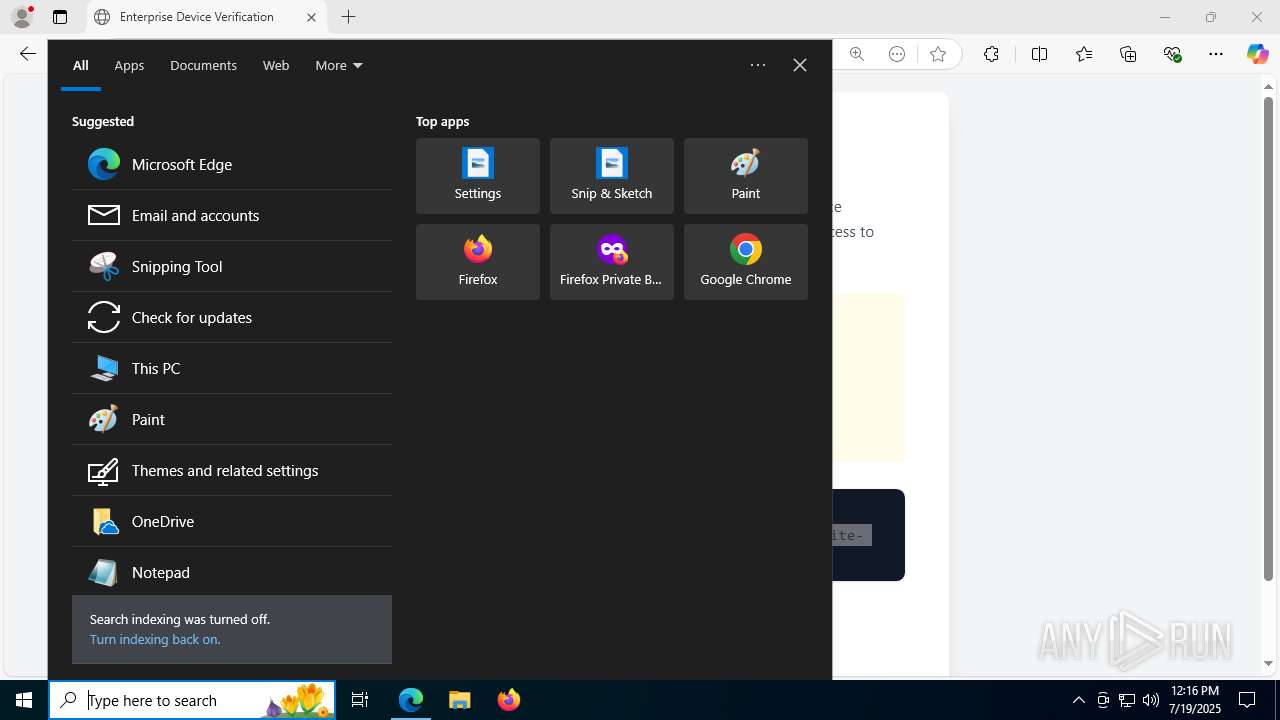This screenshot has width=1280, height=720.
Task: Click the page scrollbar up arrow
Action: [1268, 87]
